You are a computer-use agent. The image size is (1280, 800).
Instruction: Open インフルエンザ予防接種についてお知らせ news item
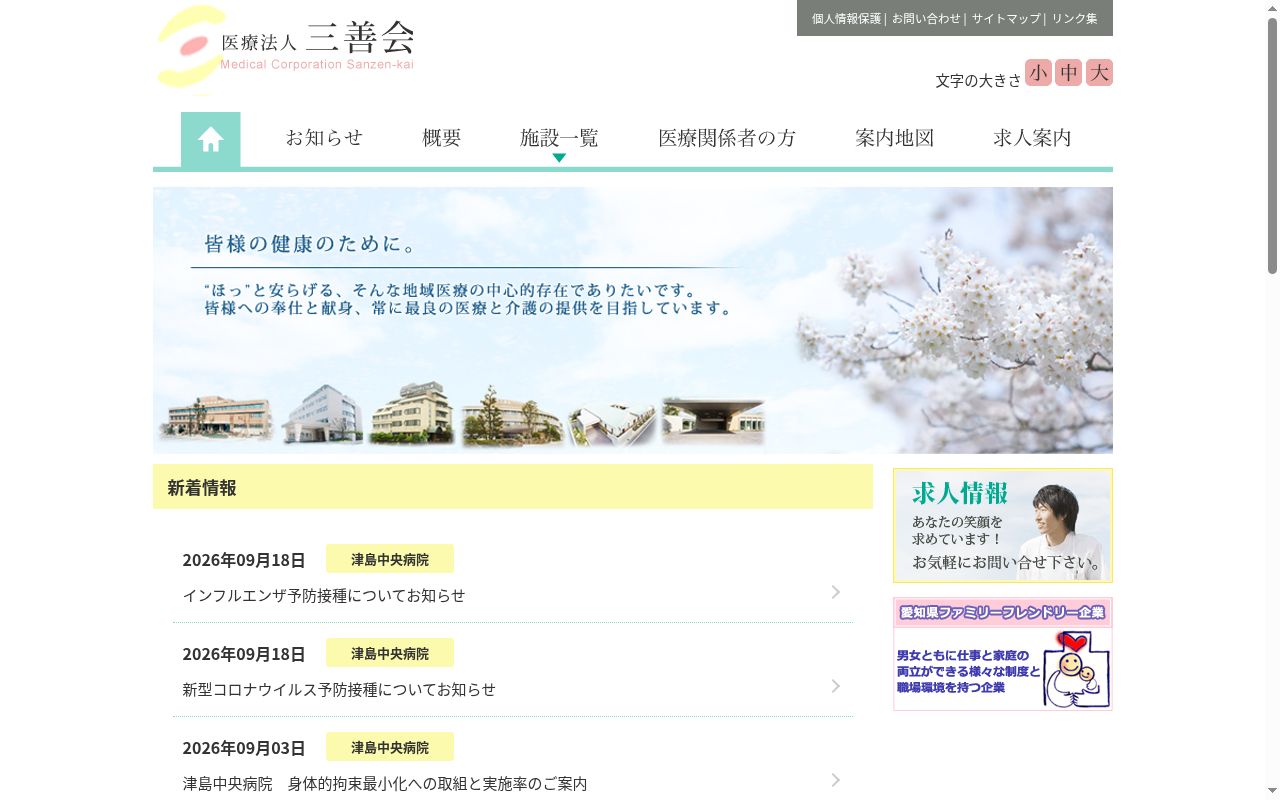324,595
